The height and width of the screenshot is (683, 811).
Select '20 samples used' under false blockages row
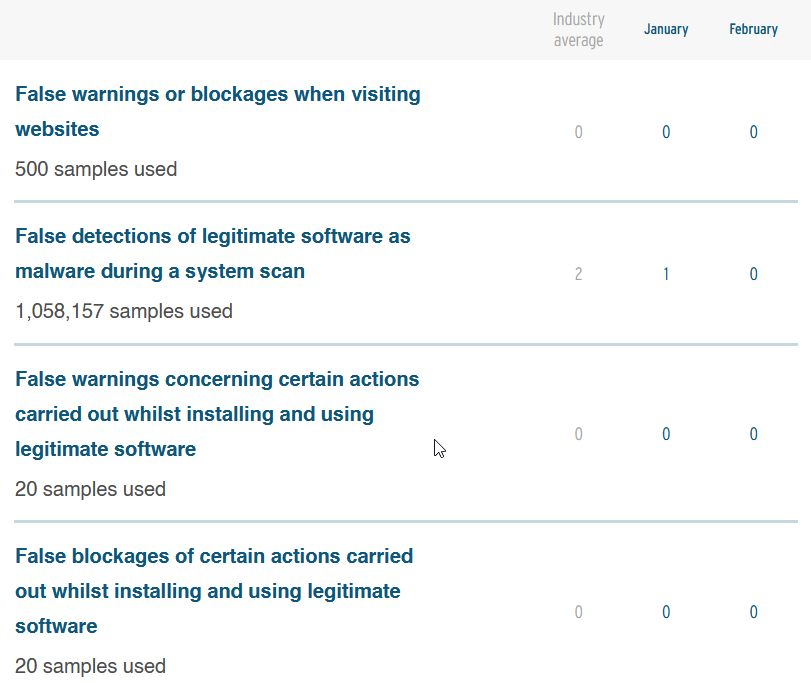(x=91, y=666)
